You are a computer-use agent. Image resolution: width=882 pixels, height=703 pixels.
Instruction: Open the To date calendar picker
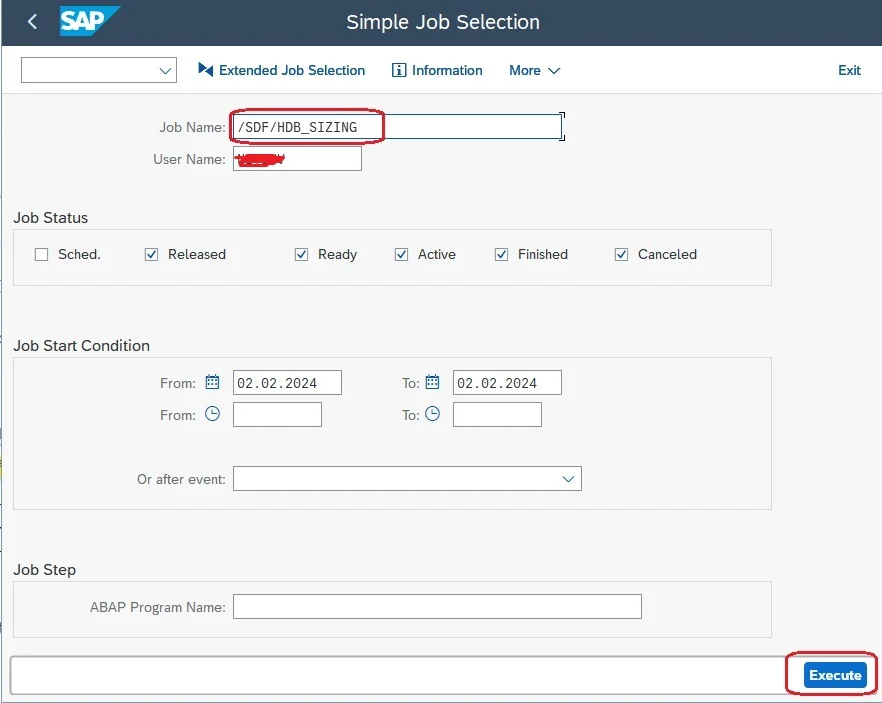pos(432,382)
